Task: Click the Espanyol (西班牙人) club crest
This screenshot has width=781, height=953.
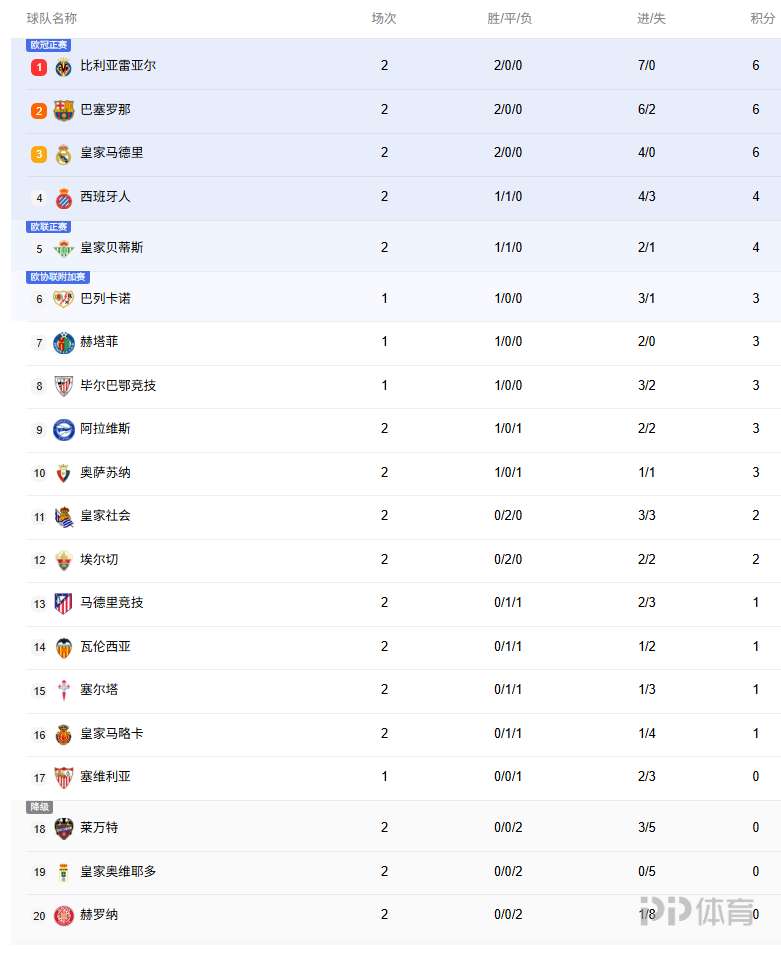Action: (x=64, y=197)
